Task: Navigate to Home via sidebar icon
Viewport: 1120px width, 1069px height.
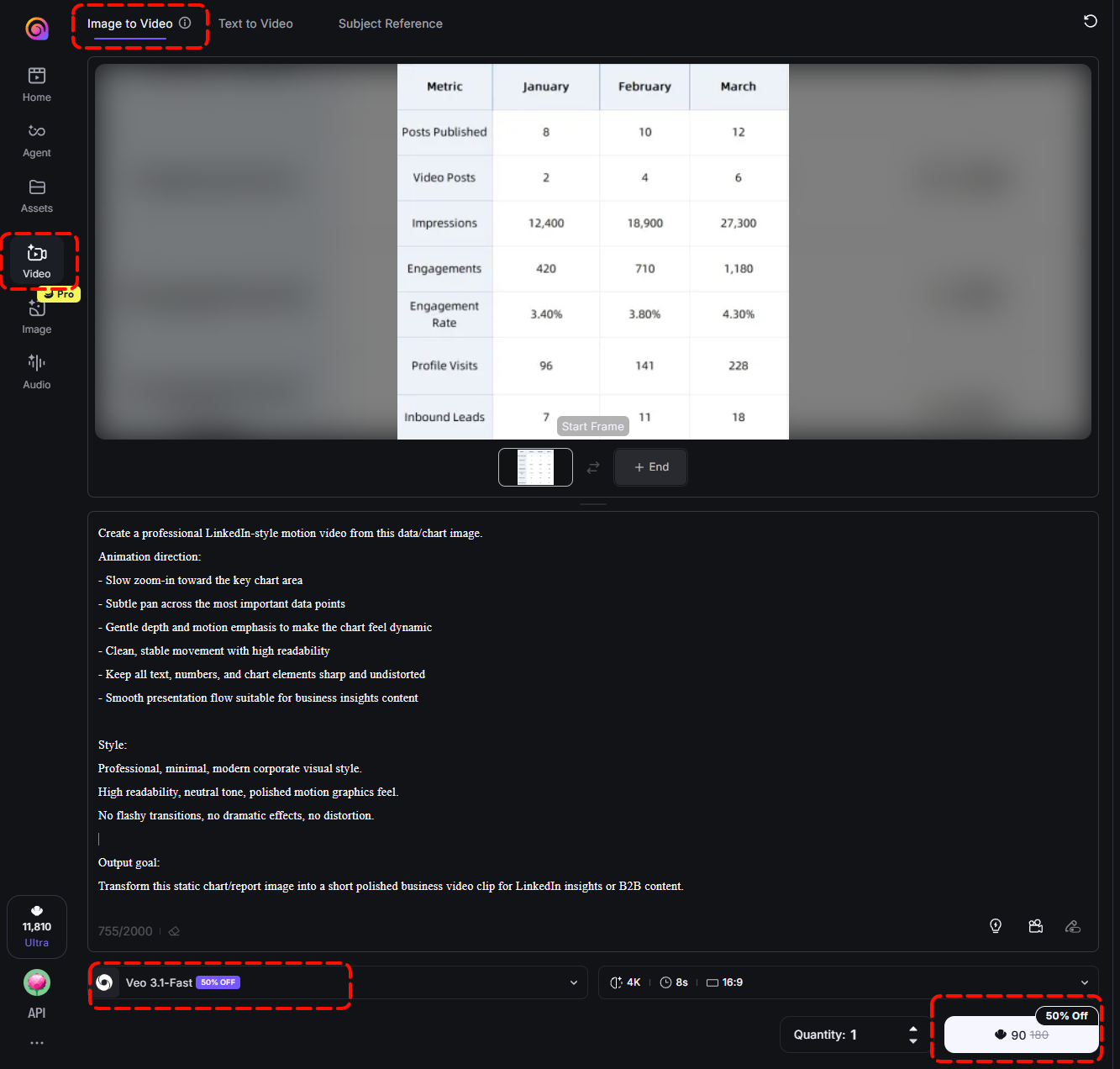Action: coord(36,83)
